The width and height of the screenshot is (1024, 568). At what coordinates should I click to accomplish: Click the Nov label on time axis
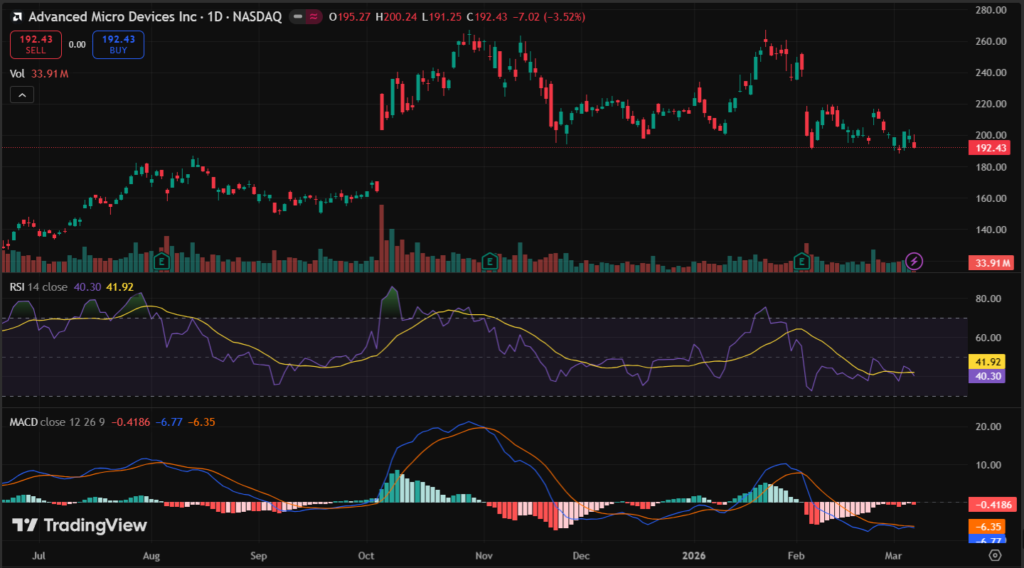tap(483, 553)
